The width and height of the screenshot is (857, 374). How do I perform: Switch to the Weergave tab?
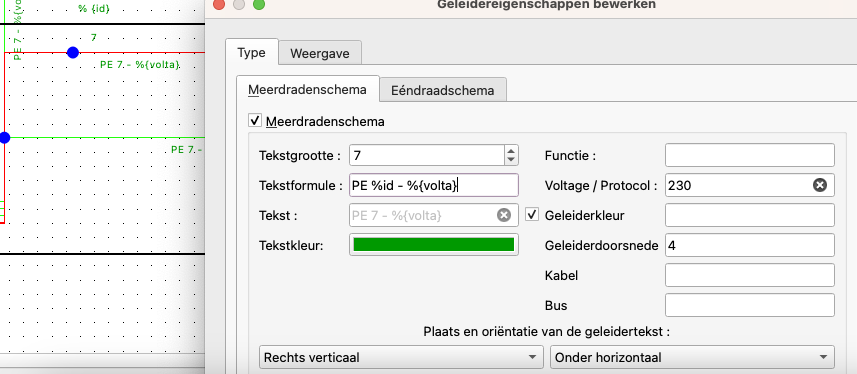(x=320, y=54)
